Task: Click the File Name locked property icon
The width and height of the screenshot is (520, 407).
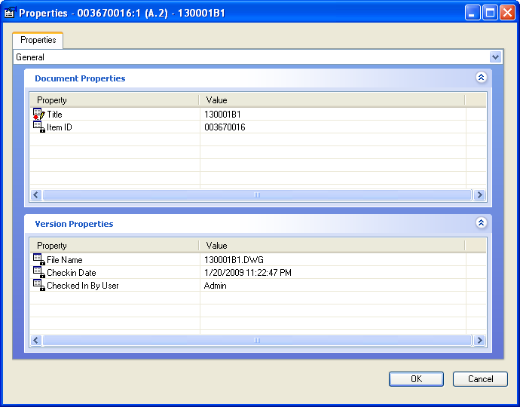Action: (x=39, y=260)
